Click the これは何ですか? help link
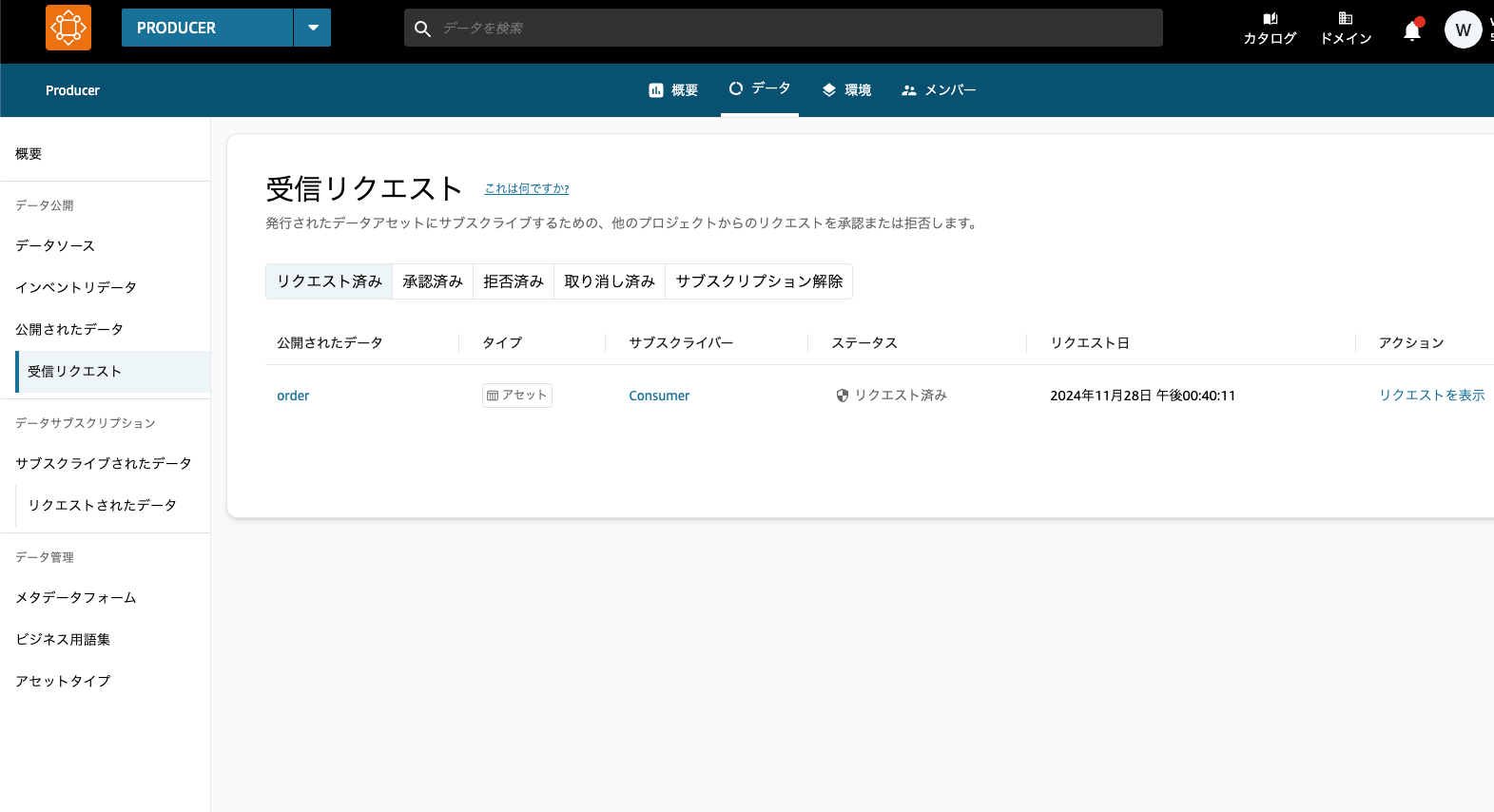The width and height of the screenshot is (1494, 812). click(527, 188)
